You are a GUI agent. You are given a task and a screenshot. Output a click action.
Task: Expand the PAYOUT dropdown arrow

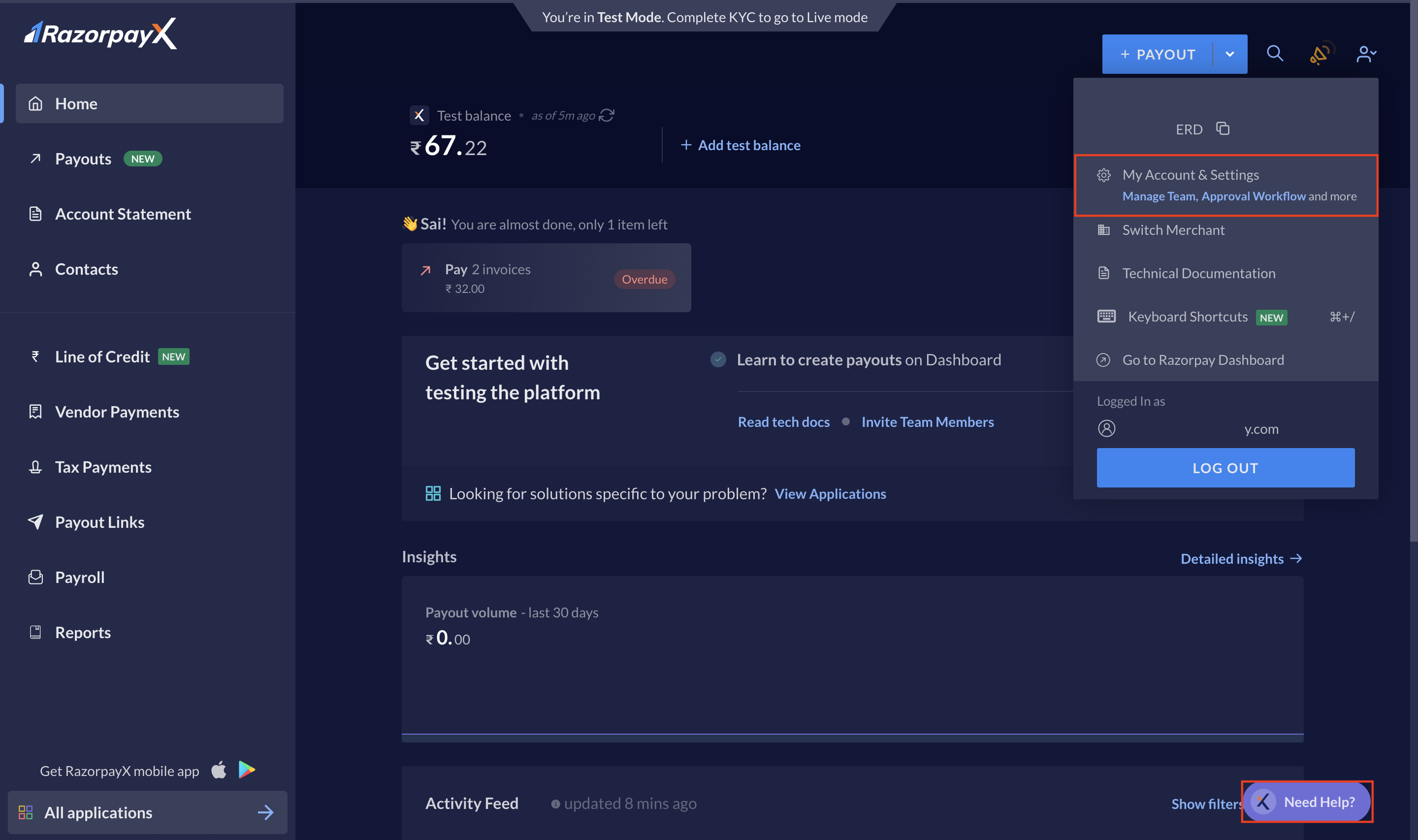1230,54
